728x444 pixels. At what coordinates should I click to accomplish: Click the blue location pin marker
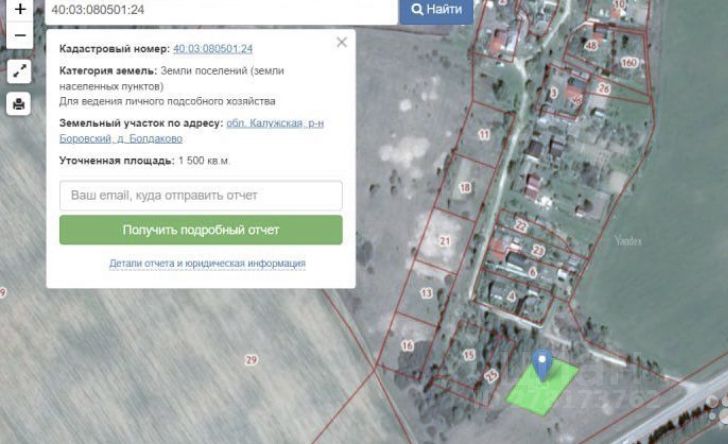[542, 365]
